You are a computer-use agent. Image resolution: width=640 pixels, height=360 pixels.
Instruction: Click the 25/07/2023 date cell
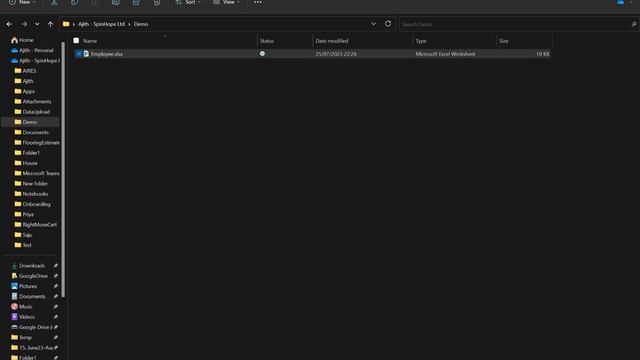tap(336, 54)
